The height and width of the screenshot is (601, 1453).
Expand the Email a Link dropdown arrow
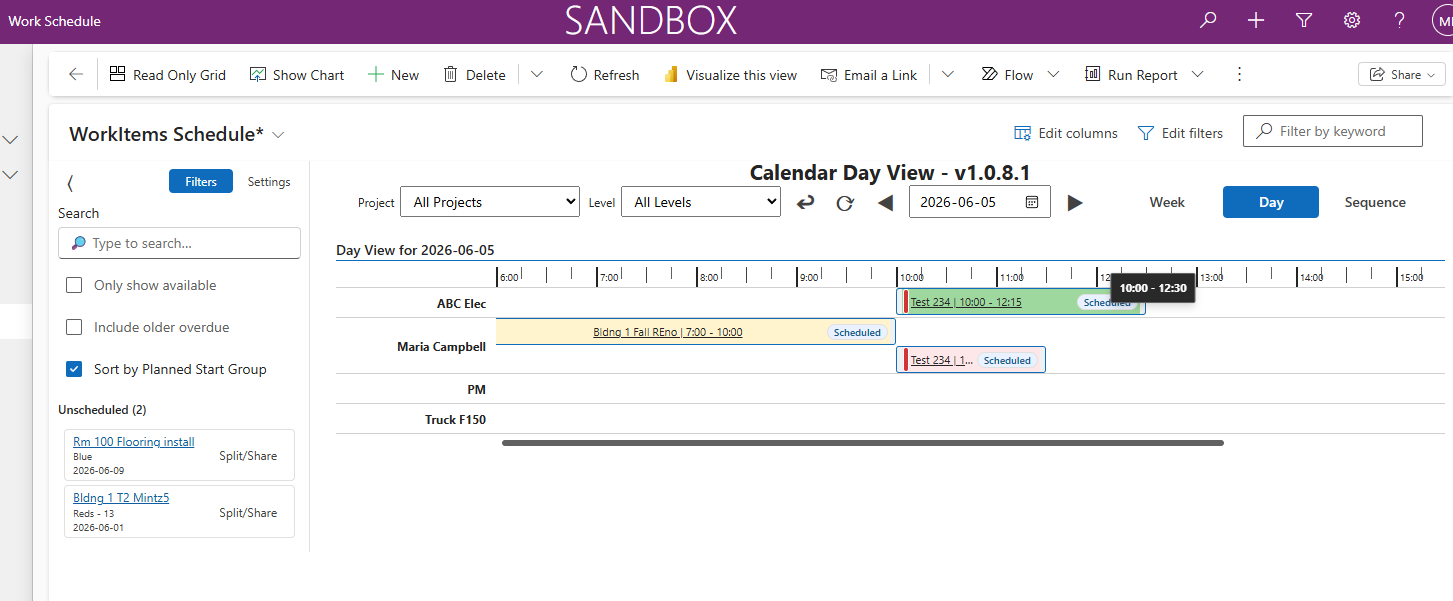[x=948, y=74]
